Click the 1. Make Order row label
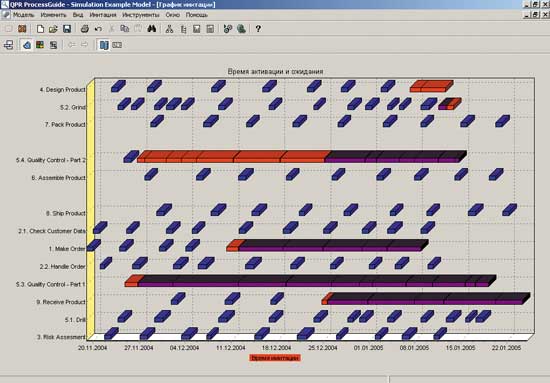The height and width of the screenshot is (383, 550). 67,249
